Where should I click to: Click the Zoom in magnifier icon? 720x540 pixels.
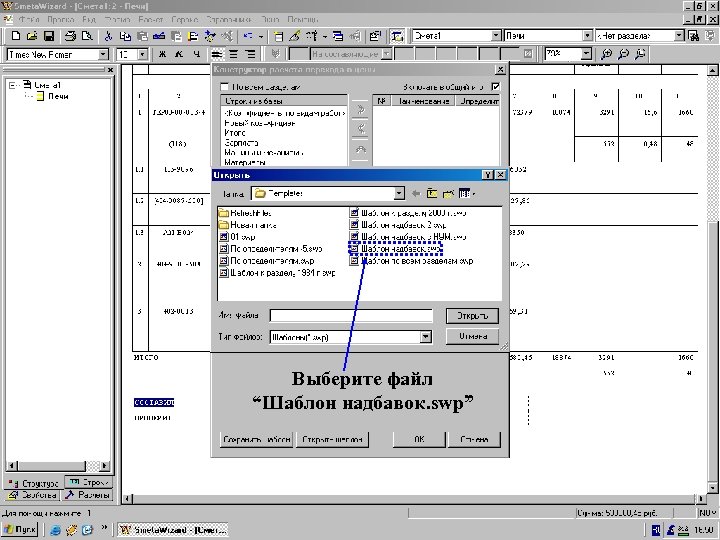(606, 54)
